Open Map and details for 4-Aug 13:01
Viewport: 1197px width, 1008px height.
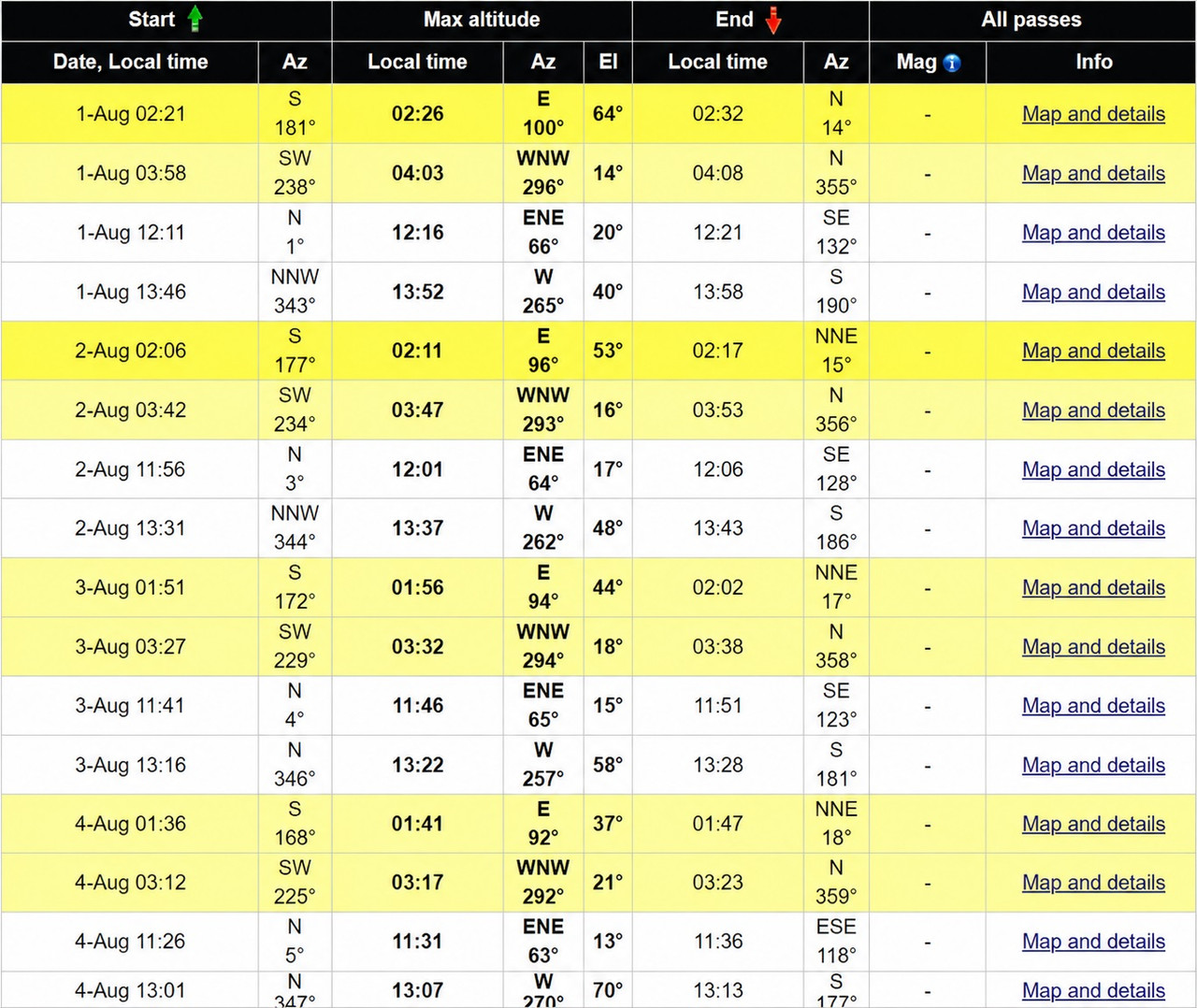[1093, 991]
